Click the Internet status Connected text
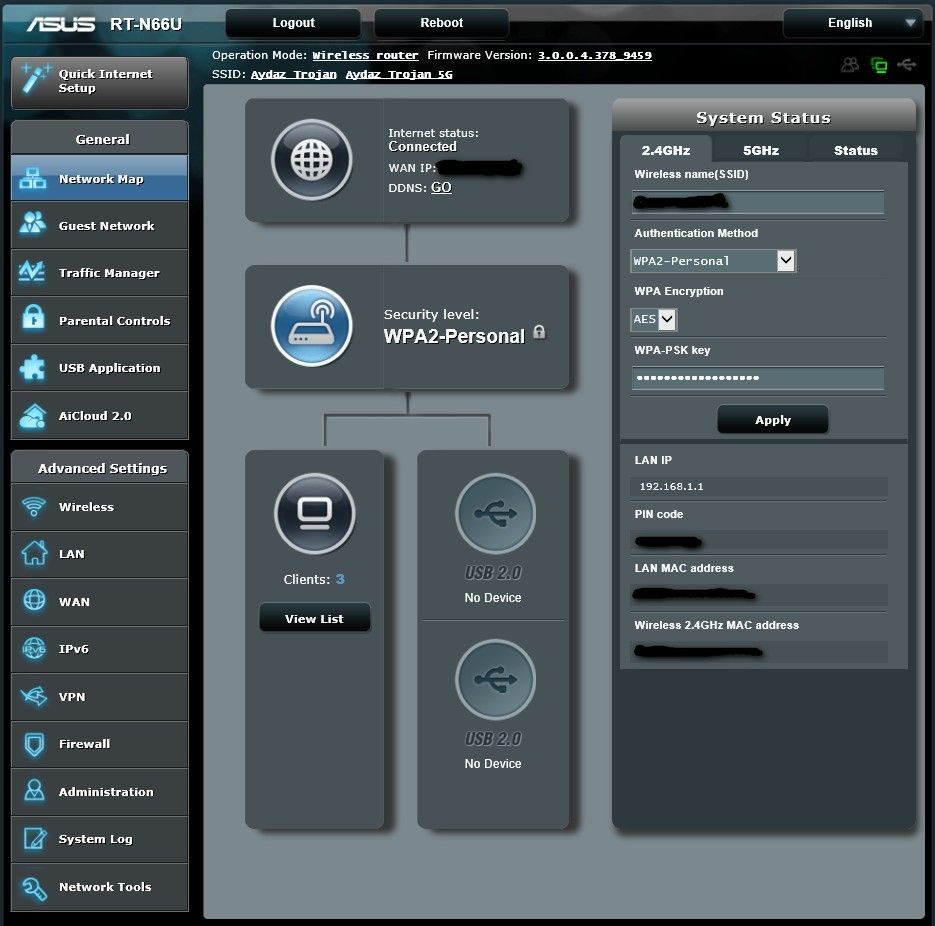Image resolution: width=935 pixels, height=926 pixels. point(422,146)
